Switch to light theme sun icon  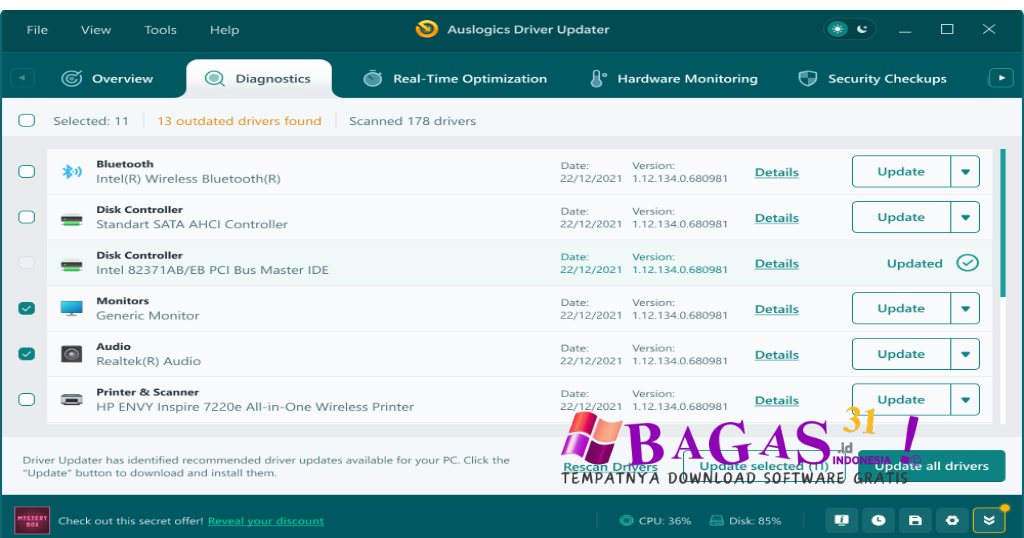pos(837,29)
